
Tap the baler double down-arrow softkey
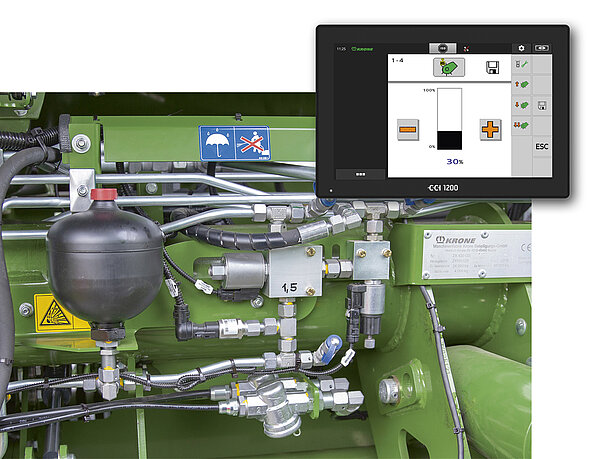click(521, 126)
